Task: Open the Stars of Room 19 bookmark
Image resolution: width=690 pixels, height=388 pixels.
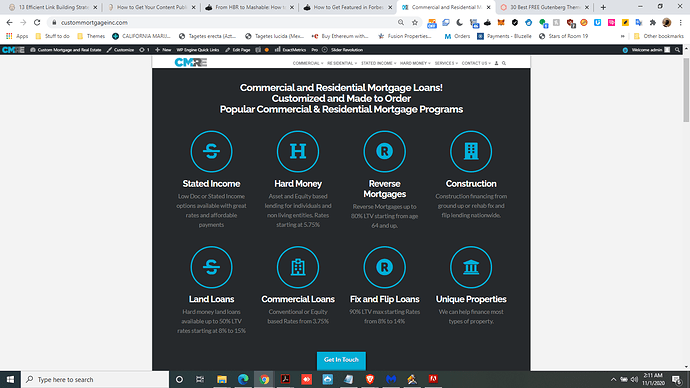Action: point(563,36)
